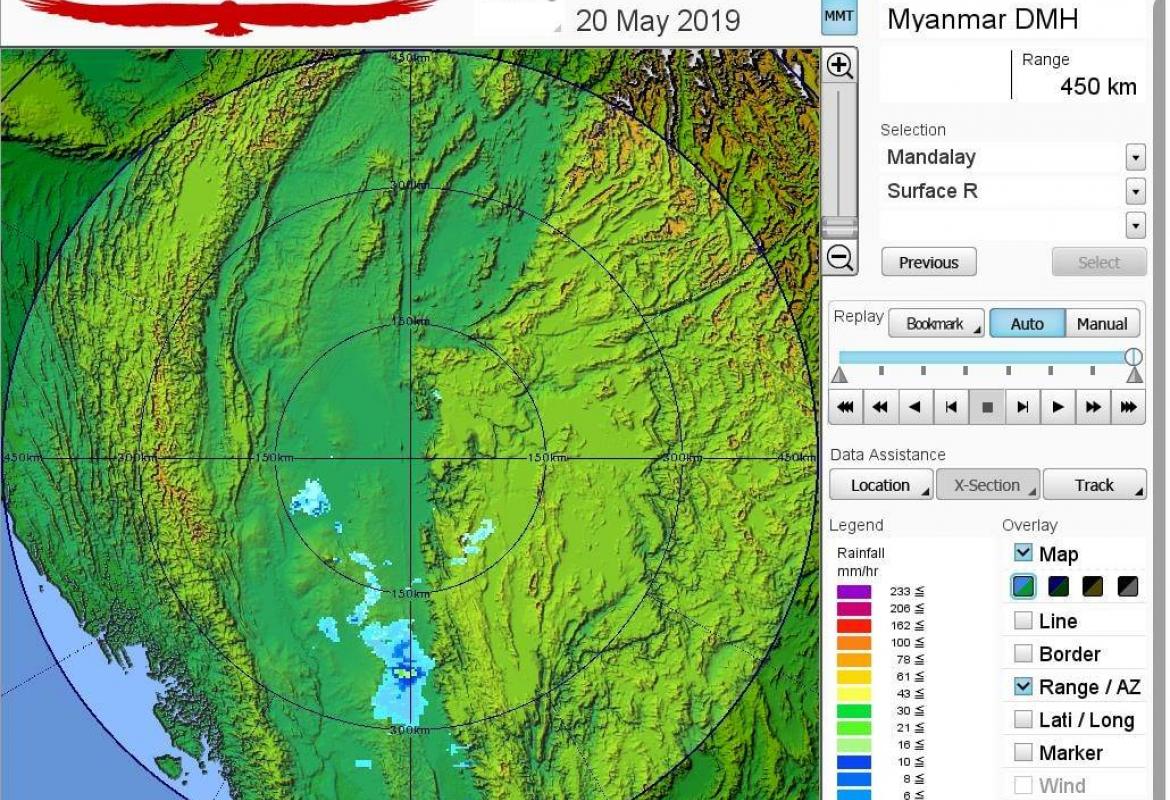Click the zoom out magnifier icon

coord(840,258)
